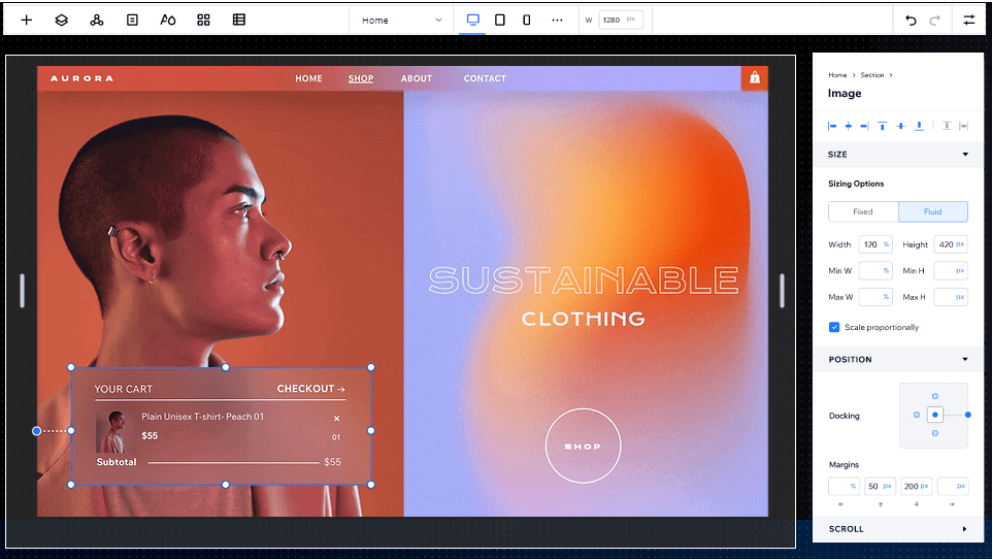Dock element to the top

point(935,396)
